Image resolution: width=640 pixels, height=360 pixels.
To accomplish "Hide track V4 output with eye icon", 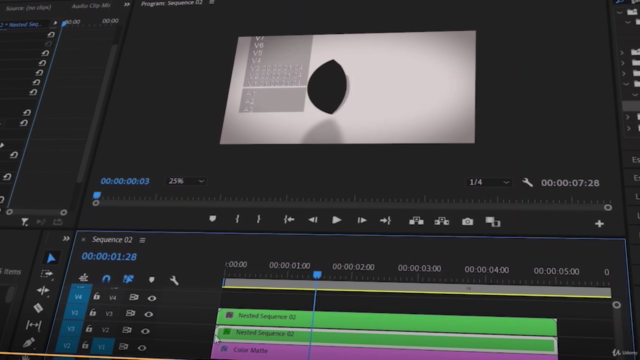I will tap(152, 298).
